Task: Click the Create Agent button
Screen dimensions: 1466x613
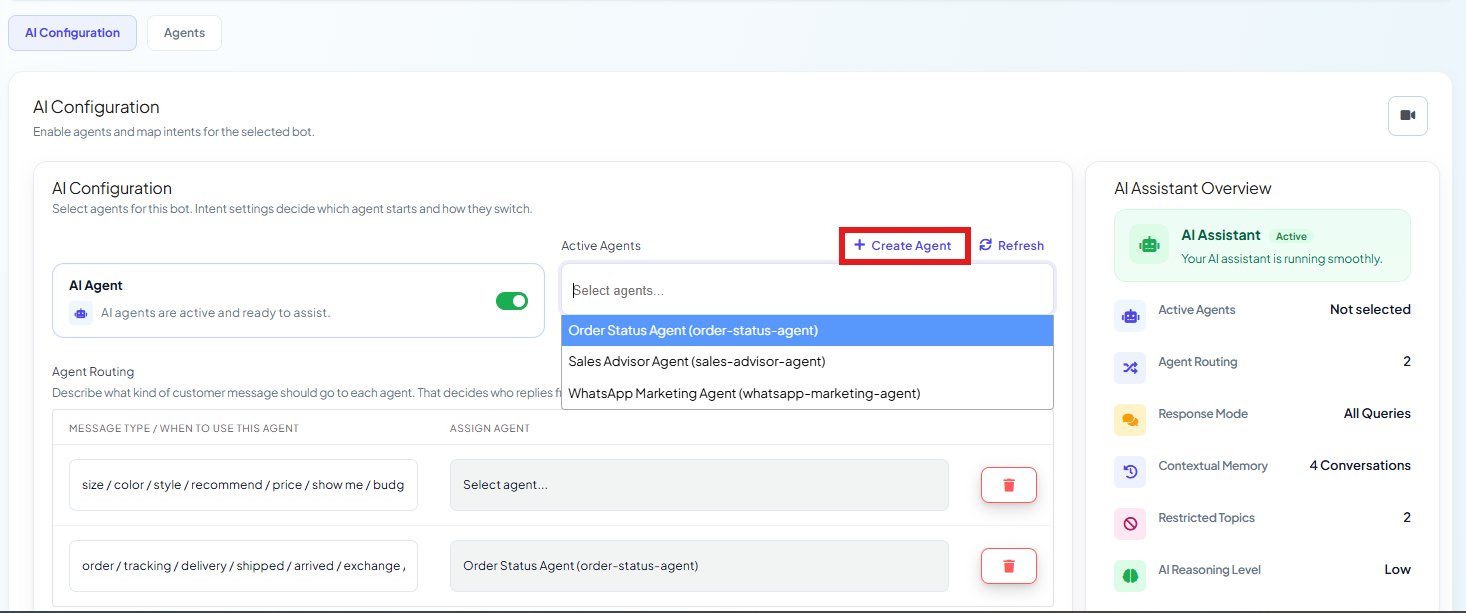Action: (x=903, y=245)
